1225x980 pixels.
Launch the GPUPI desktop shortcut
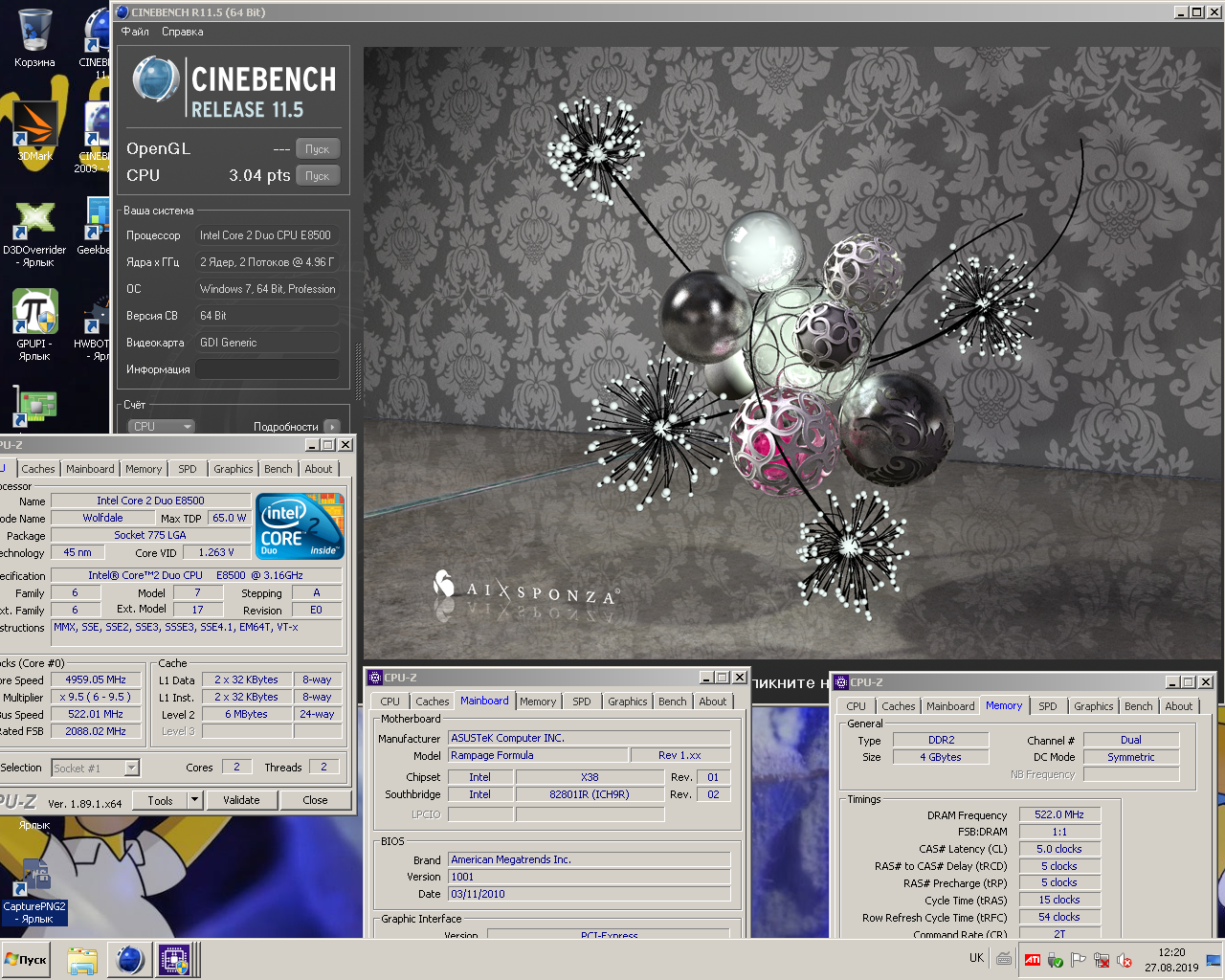tap(34, 323)
